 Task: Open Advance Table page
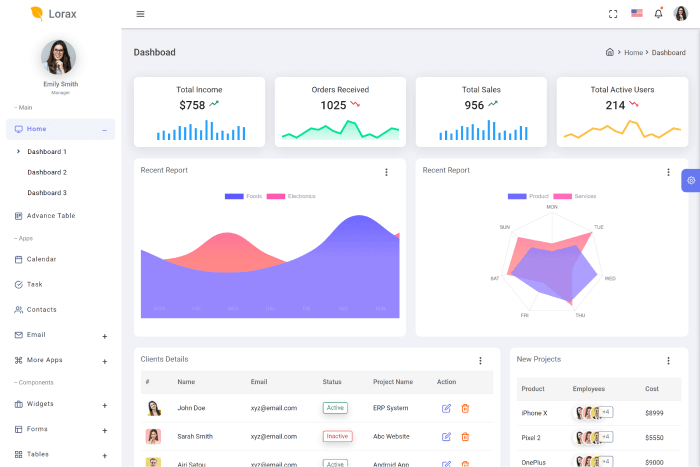click(51, 216)
